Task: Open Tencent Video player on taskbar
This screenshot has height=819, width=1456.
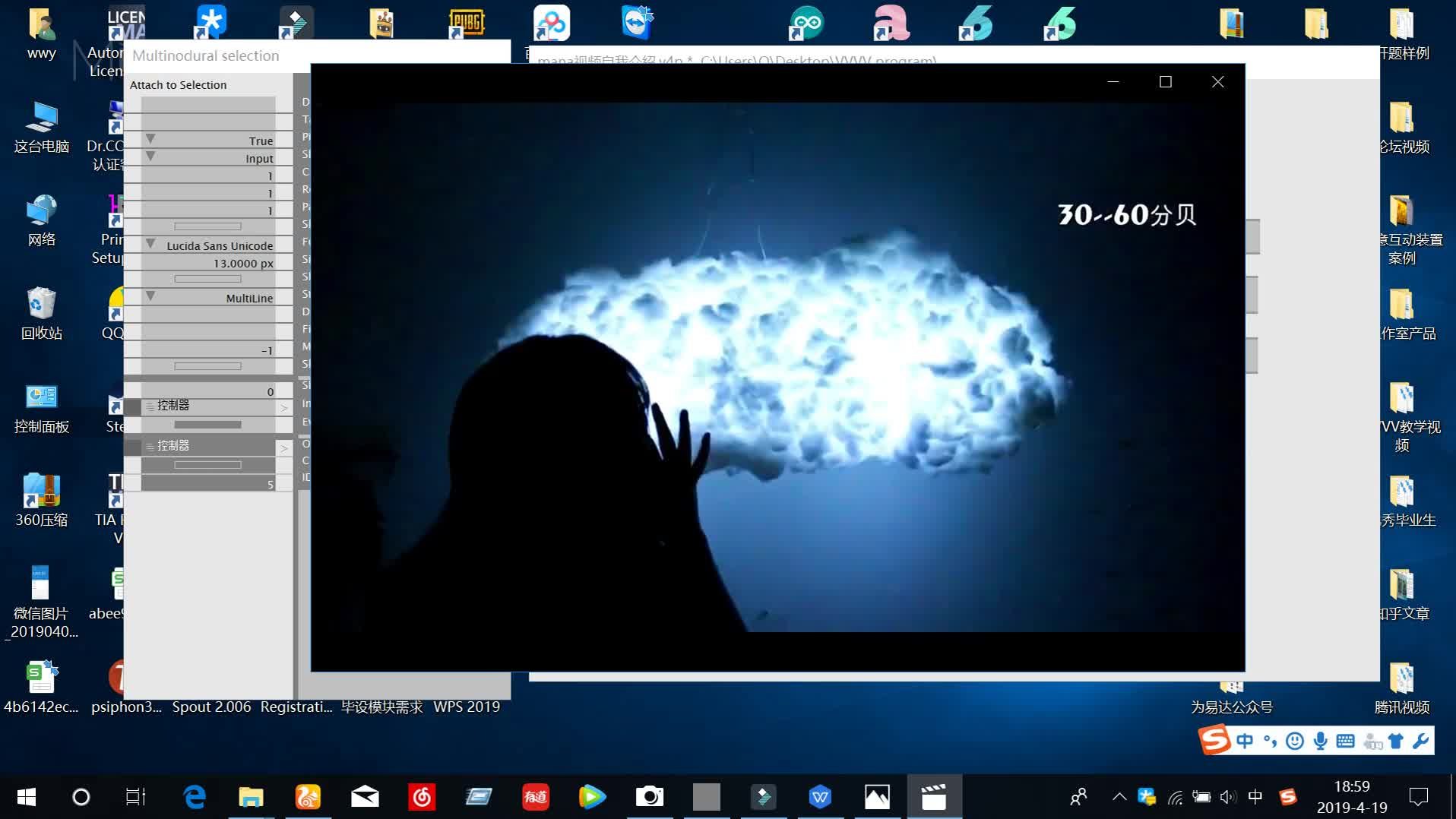Action: [592, 797]
